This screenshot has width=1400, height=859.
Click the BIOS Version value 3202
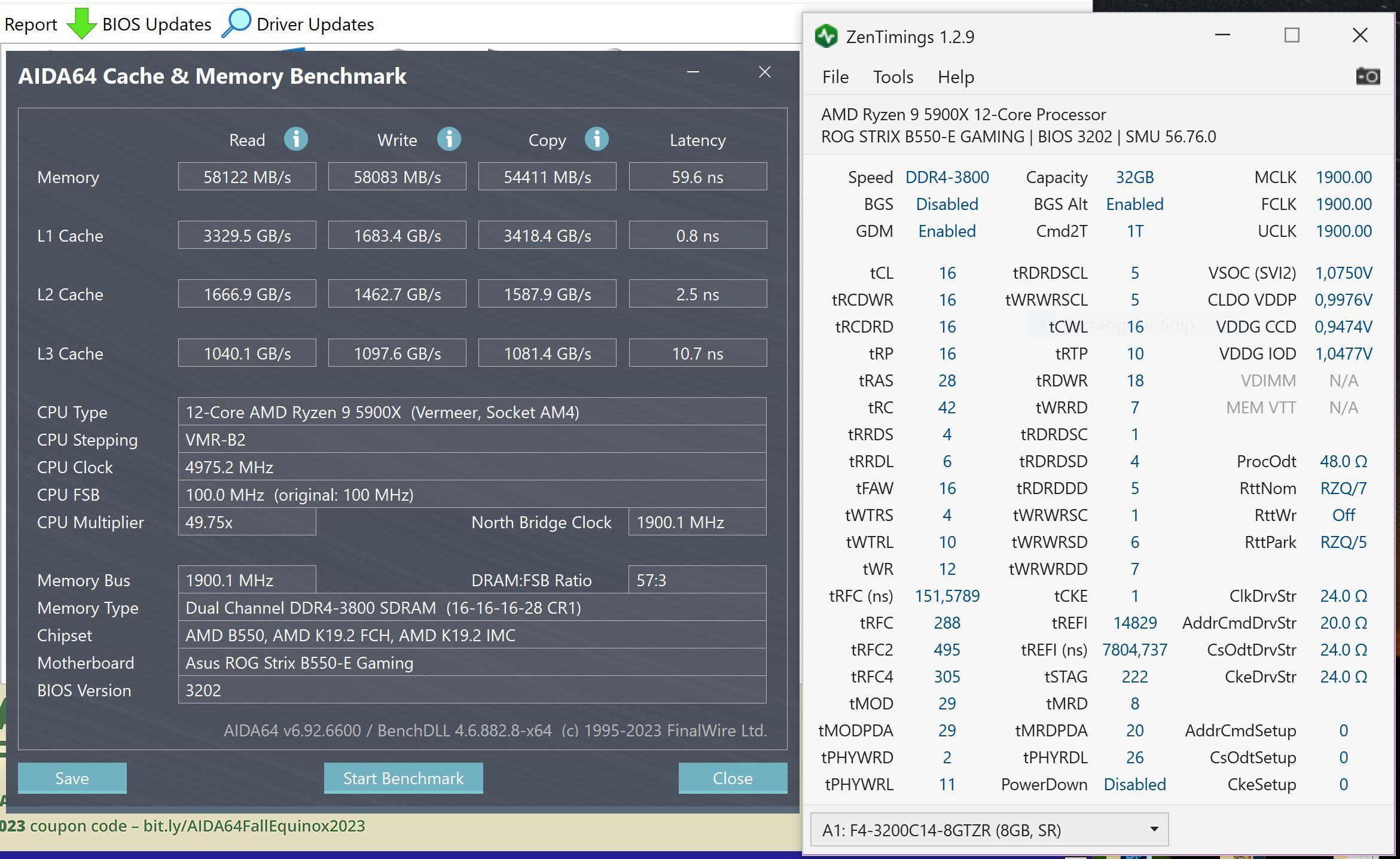[x=472, y=690]
